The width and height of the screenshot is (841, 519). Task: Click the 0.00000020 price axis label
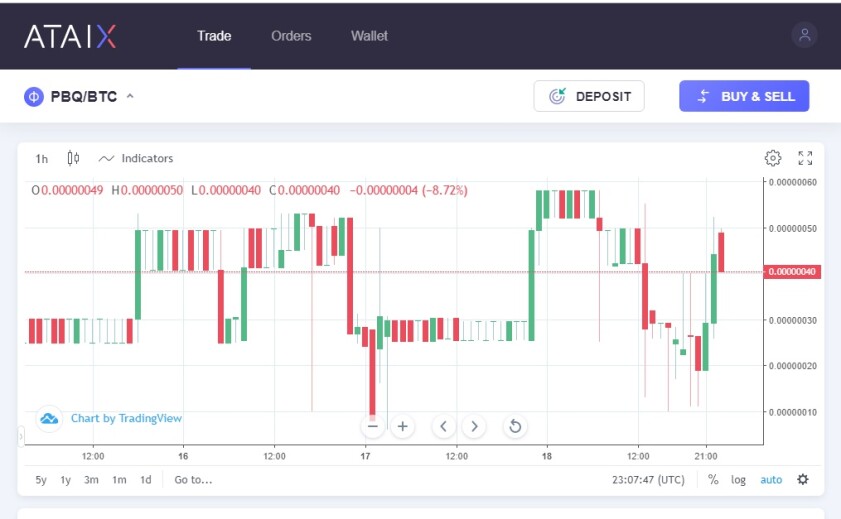click(x=793, y=366)
